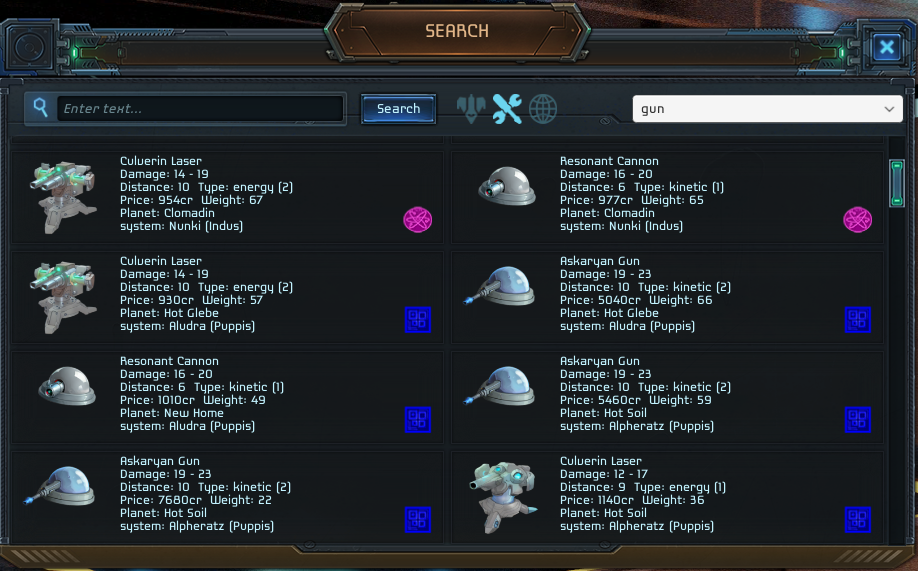Viewport: 918px width, 571px height.
Task: Toggle the equipment wrench filter icon
Action: (507, 109)
